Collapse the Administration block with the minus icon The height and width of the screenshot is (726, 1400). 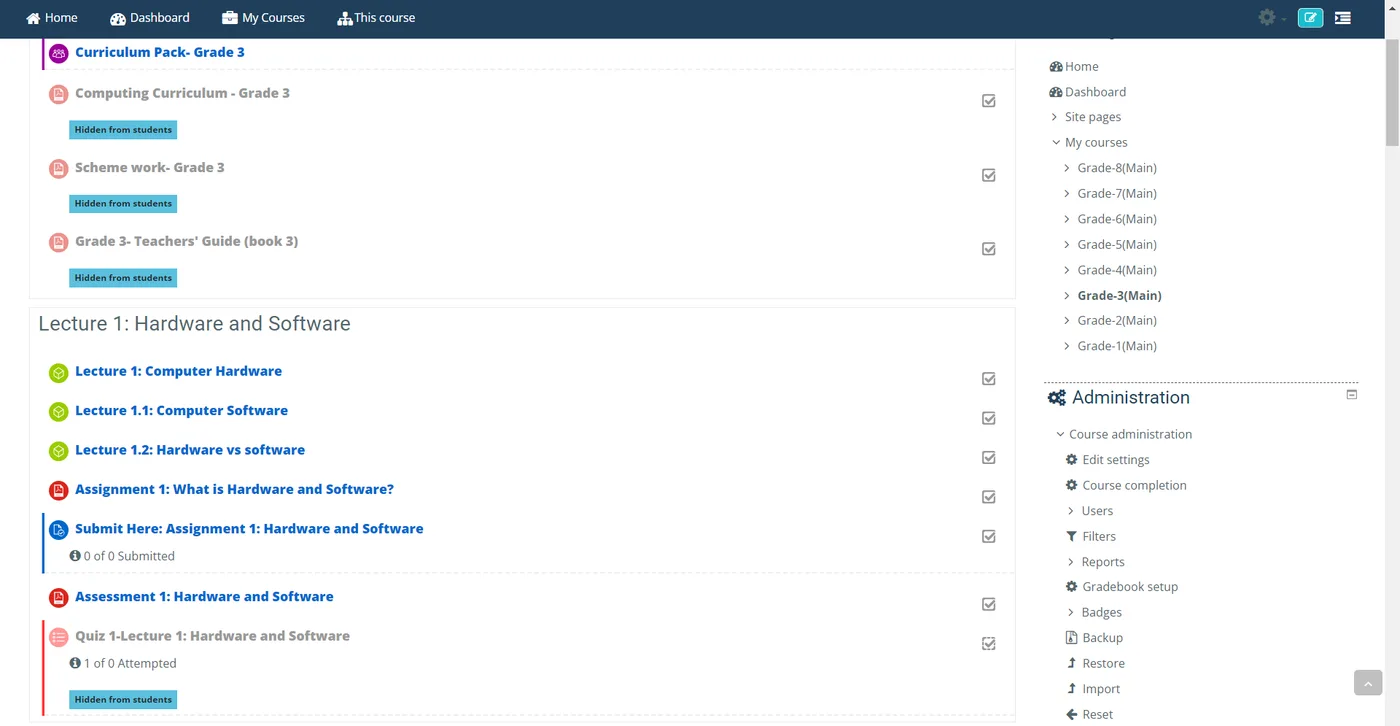(1352, 395)
